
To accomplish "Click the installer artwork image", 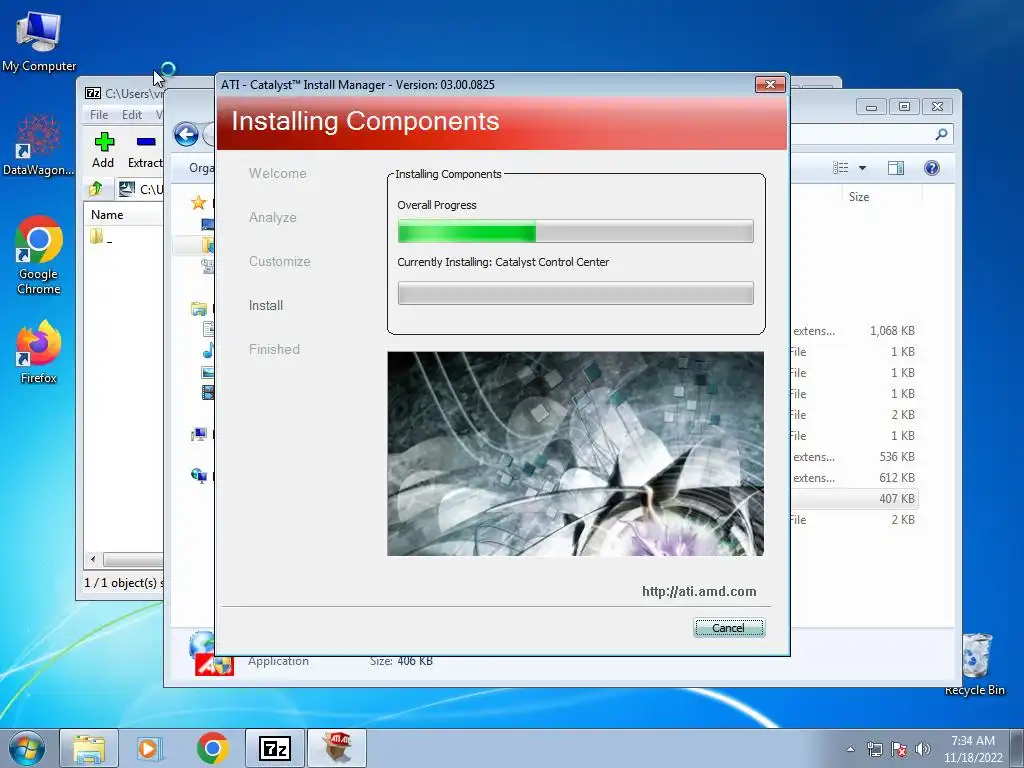I will (x=575, y=454).
